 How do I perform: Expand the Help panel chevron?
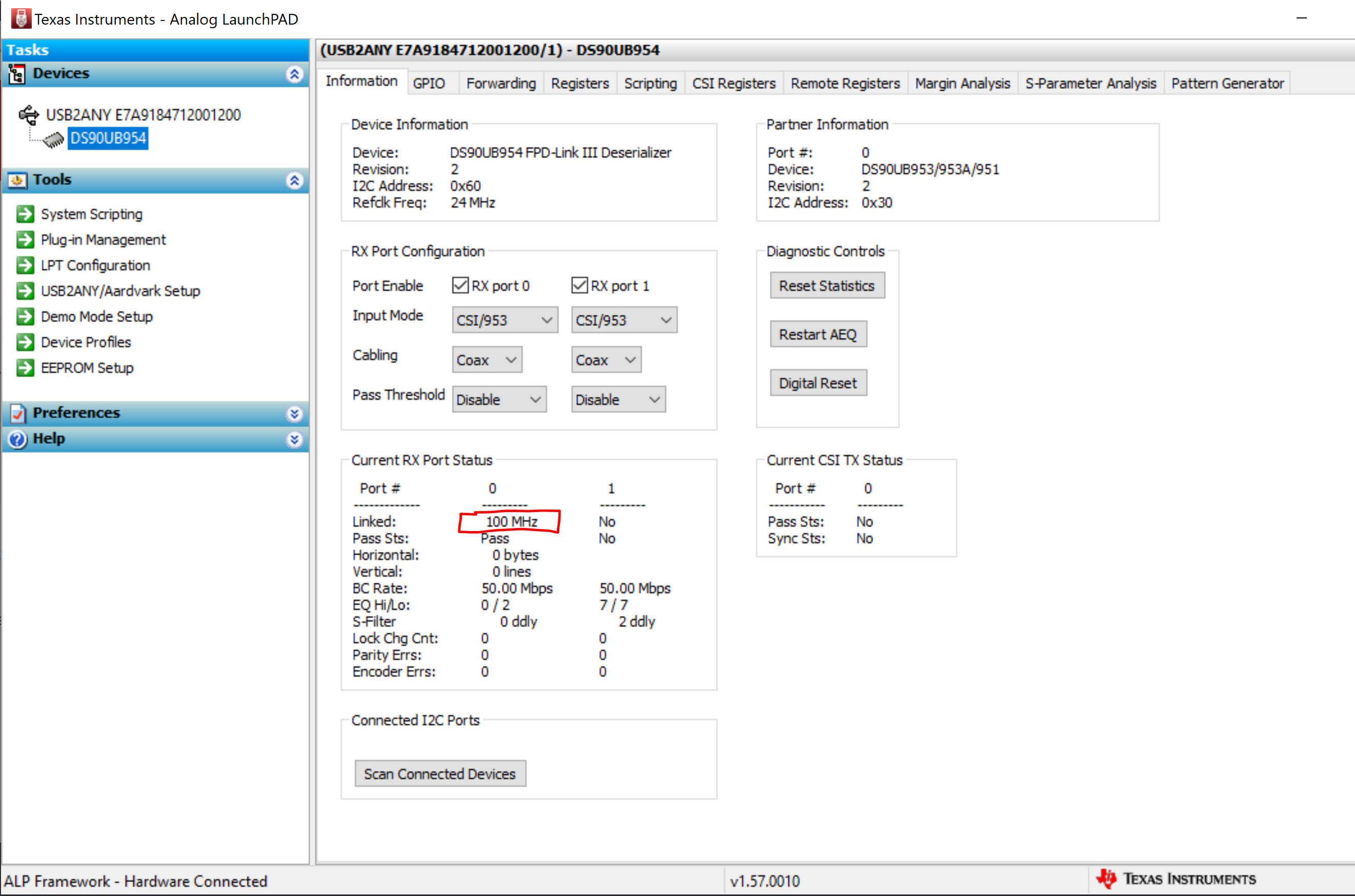click(294, 439)
